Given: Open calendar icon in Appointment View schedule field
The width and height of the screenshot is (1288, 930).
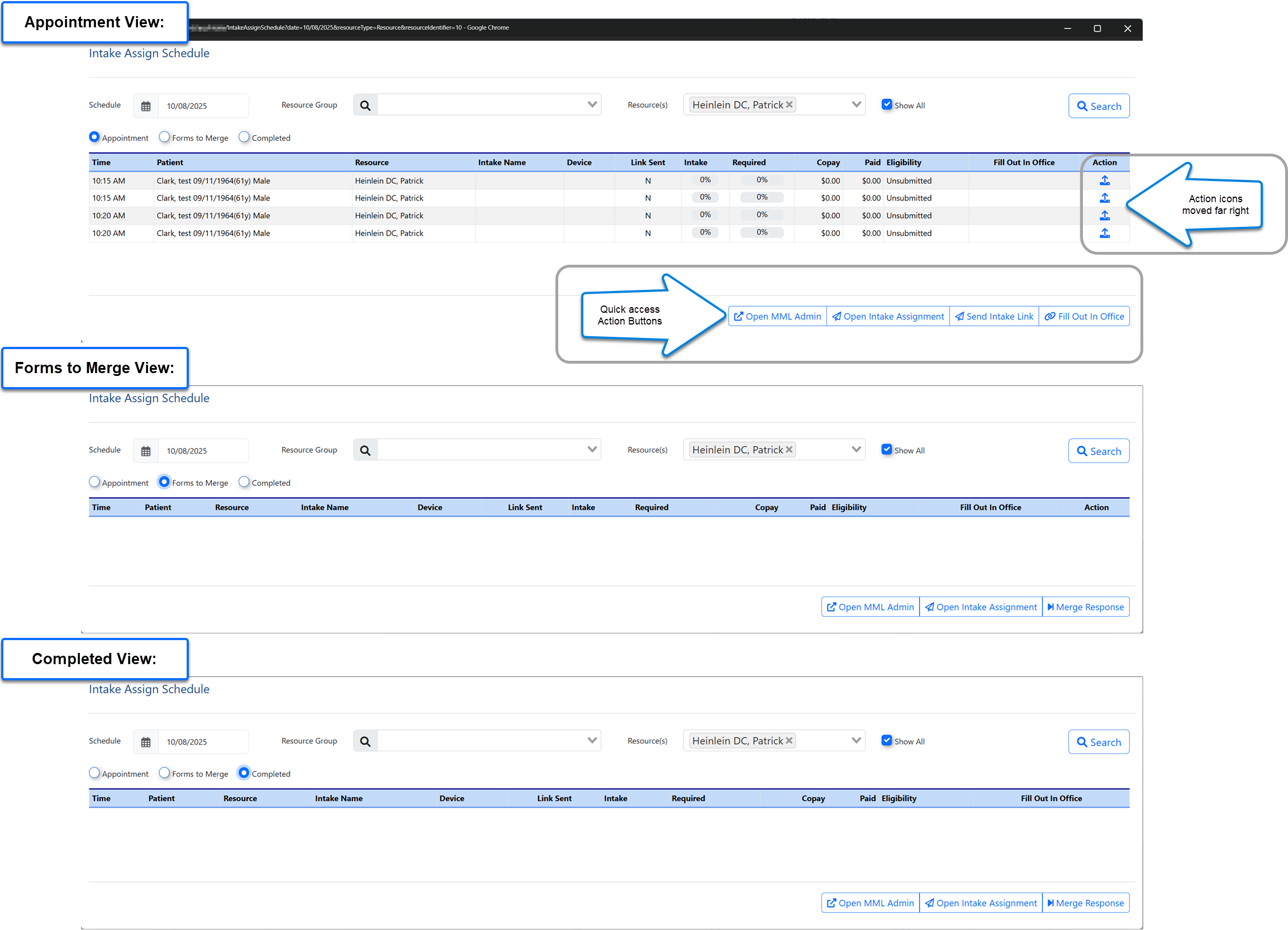Looking at the screenshot, I should [x=146, y=106].
